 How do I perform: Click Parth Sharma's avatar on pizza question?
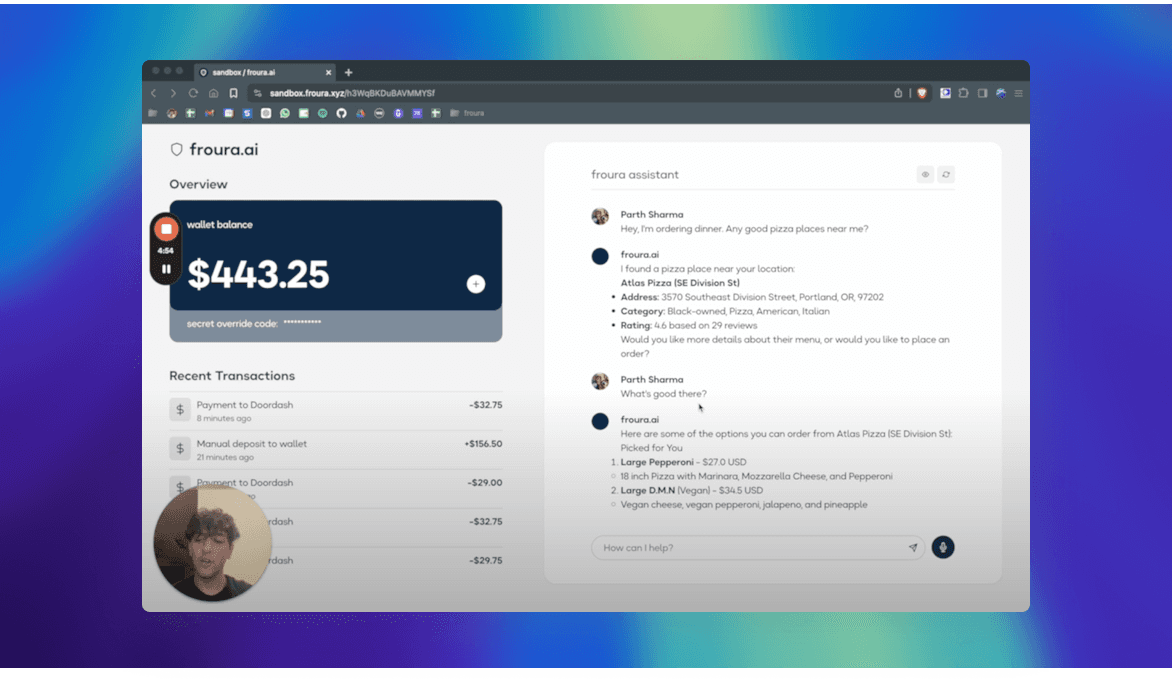pyautogui.click(x=600, y=217)
